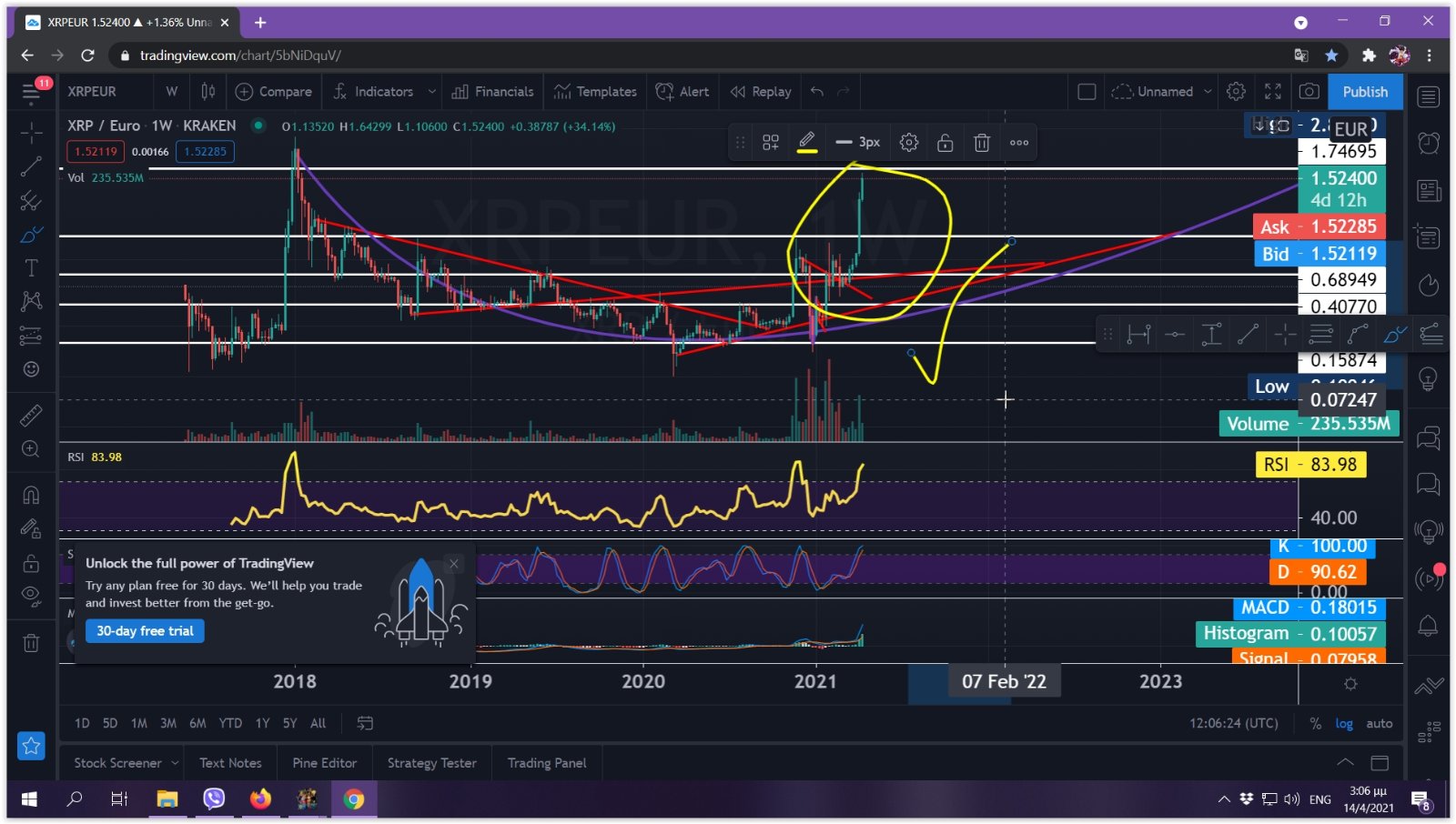Image resolution: width=1456 pixels, height=824 pixels.
Task: Click the Publish button
Action: [x=1365, y=92]
